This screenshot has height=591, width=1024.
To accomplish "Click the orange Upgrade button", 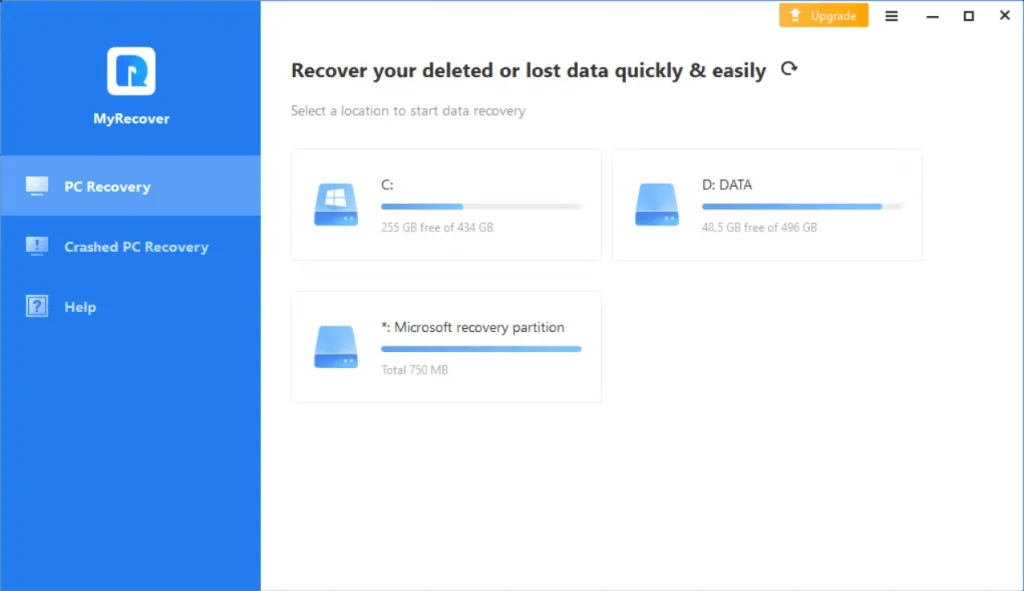I will [x=823, y=16].
